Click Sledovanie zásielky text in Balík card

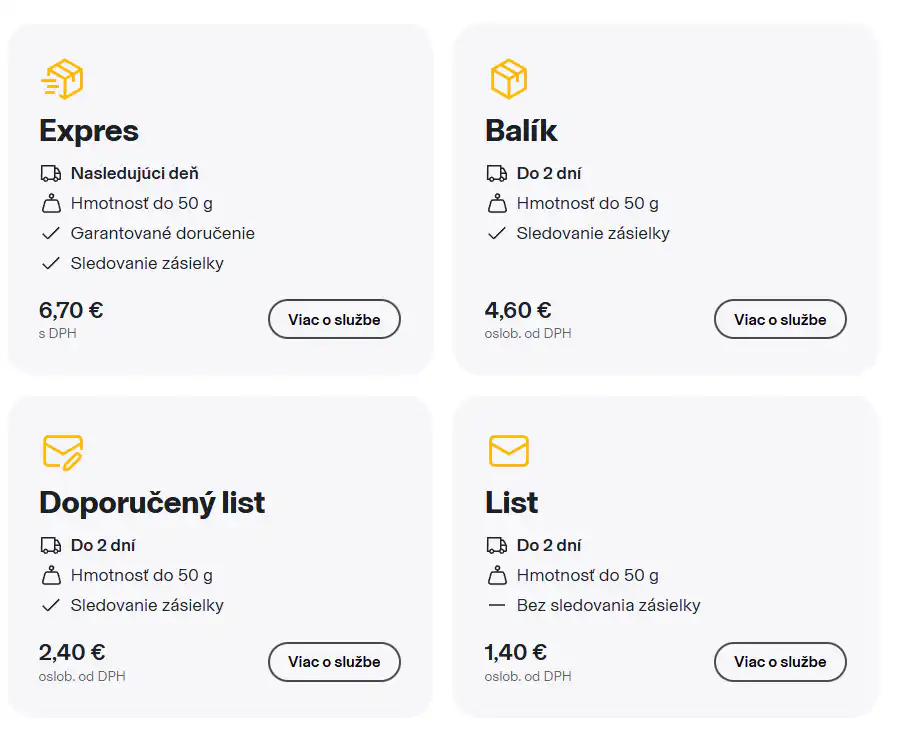pyautogui.click(x=593, y=234)
